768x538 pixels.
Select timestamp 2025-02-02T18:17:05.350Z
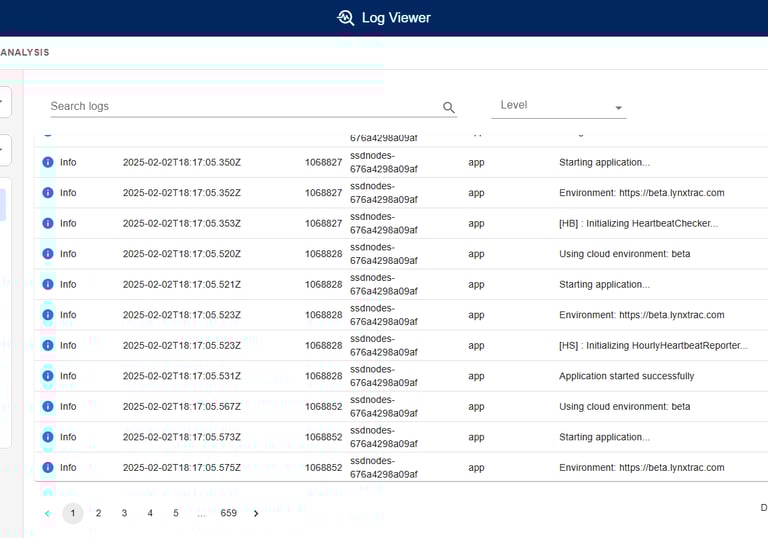pos(182,162)
